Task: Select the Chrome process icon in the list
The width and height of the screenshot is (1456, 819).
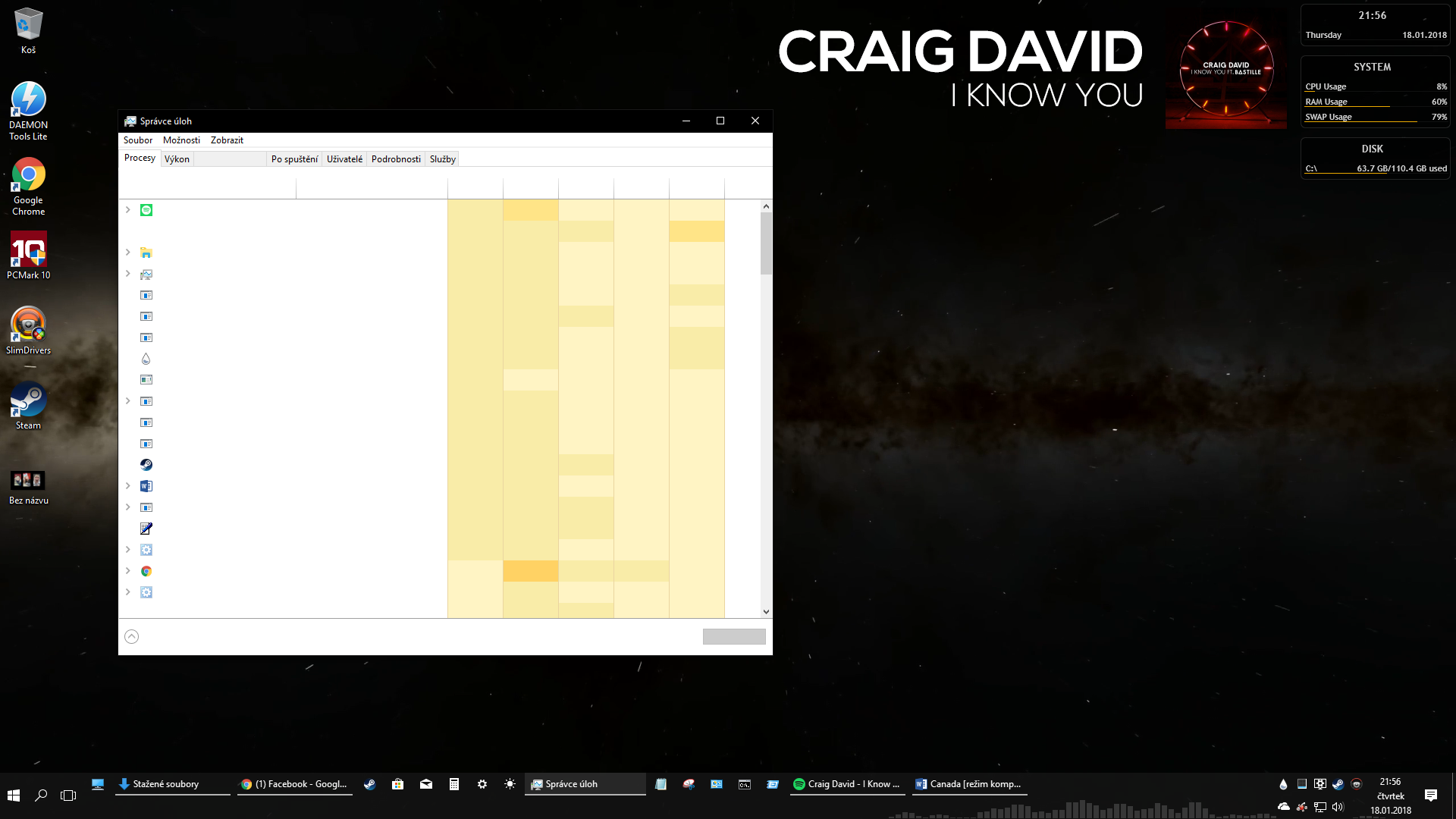Action: [146, 571]
